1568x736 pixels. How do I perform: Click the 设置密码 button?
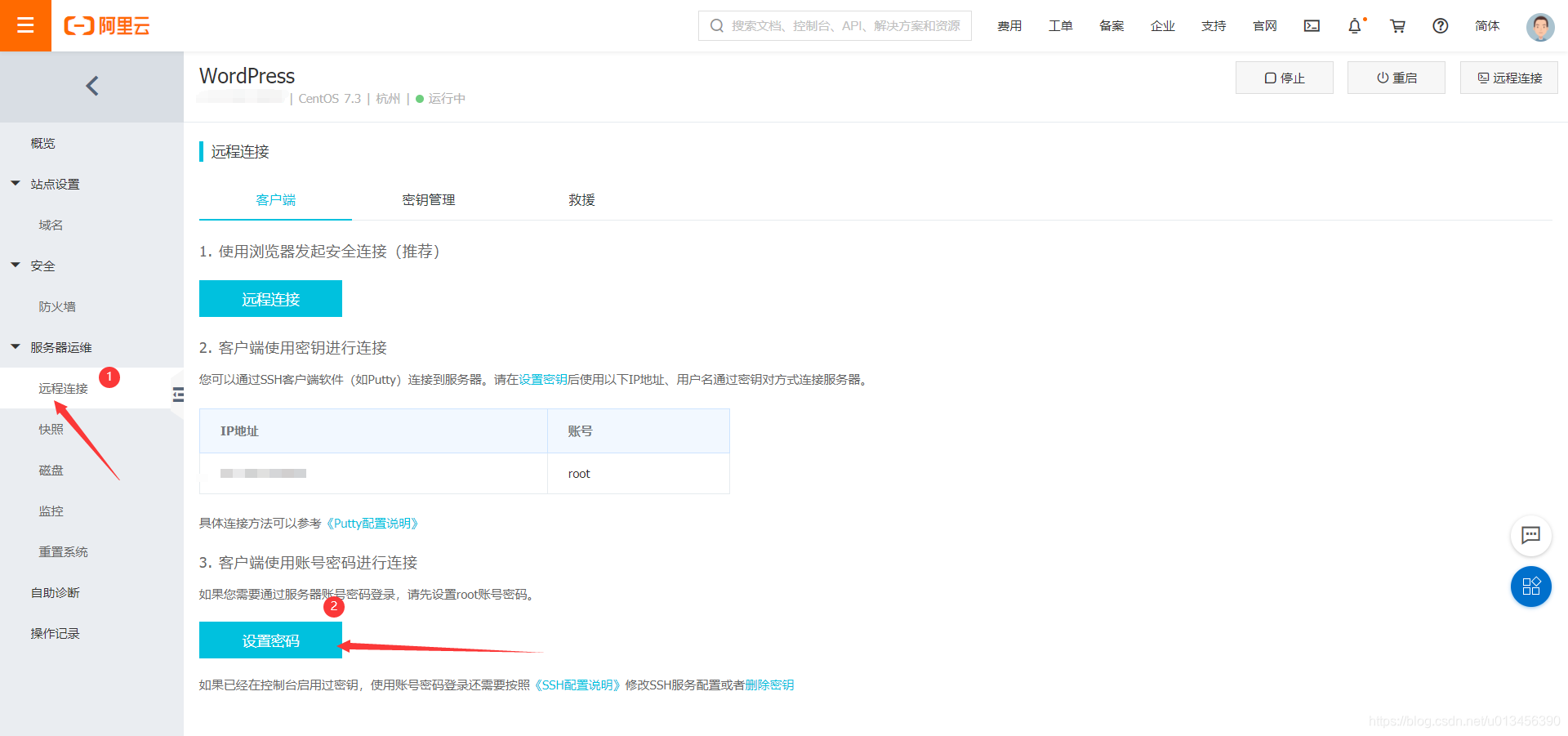click(x=270, y=640)
